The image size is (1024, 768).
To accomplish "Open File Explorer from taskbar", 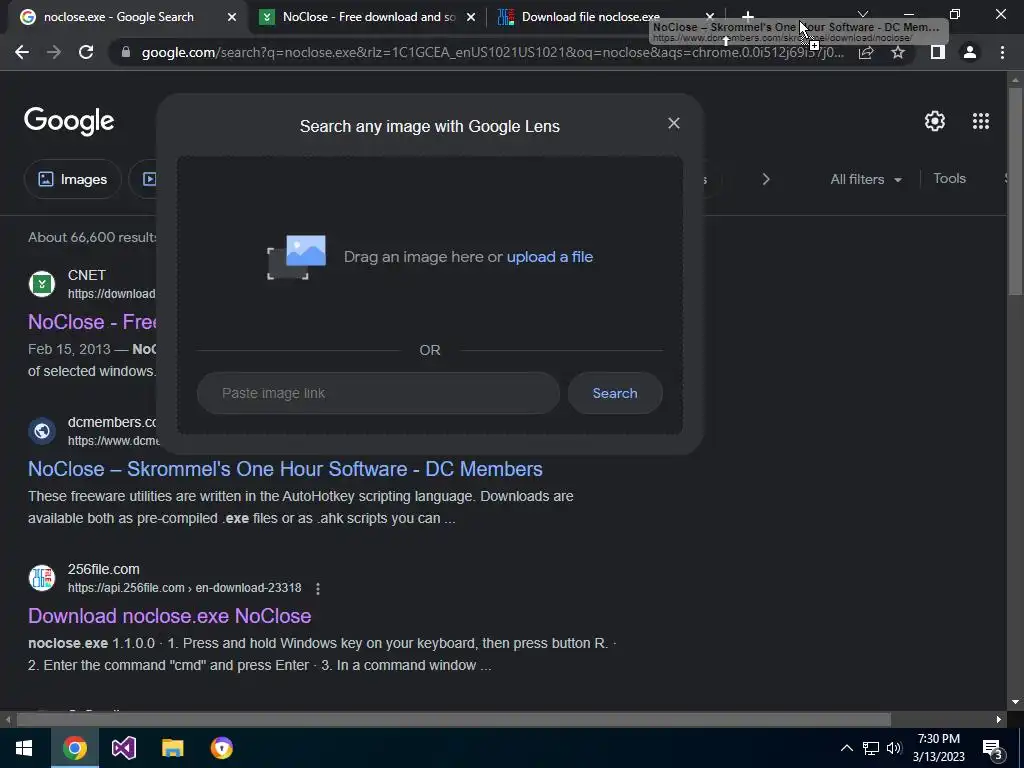I will pos(172,748).
